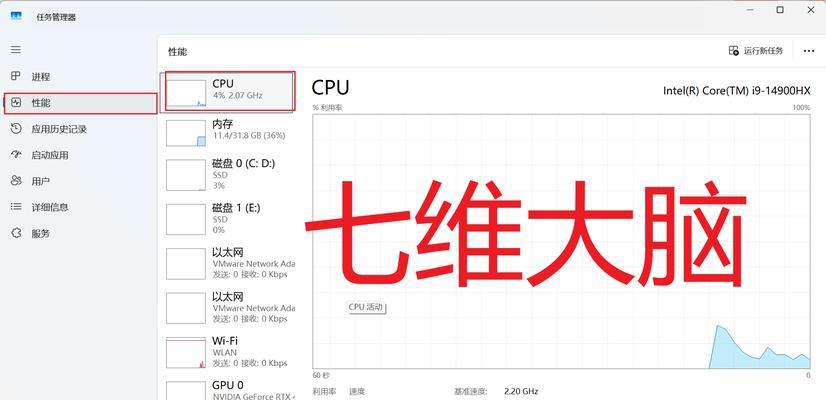Click the Users (用户) people icon
Image resolution: width=826 pixels, height=400 pixels.
(x=16, y=181)
